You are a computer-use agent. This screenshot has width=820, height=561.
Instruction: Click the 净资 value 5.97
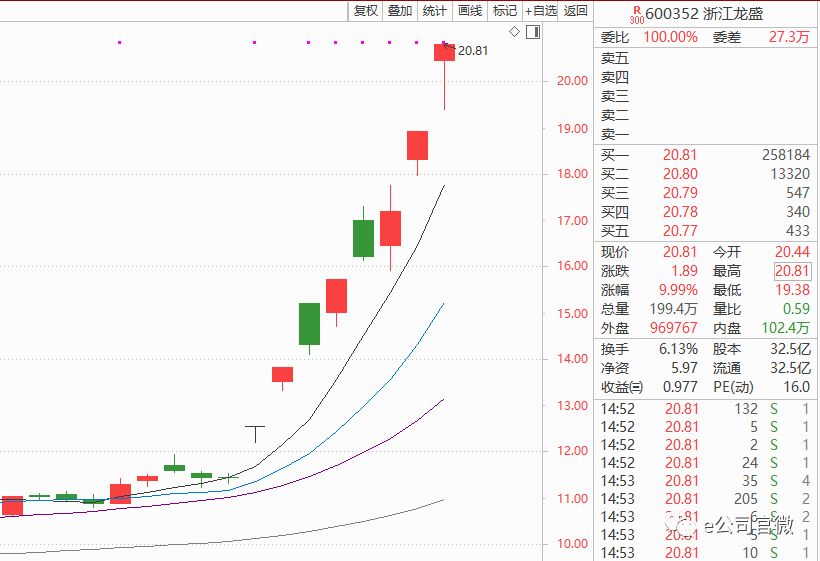pyautogui.click(x=684, y=368)
